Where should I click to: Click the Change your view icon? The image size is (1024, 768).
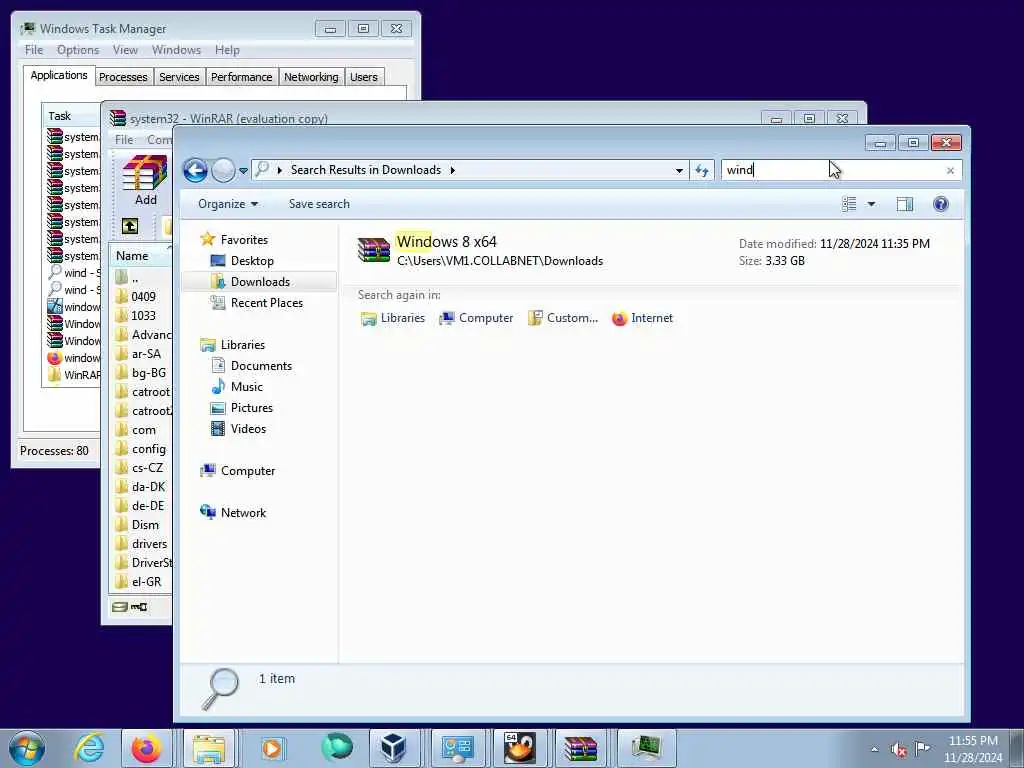pyautogui.click(x=849, y=204)
